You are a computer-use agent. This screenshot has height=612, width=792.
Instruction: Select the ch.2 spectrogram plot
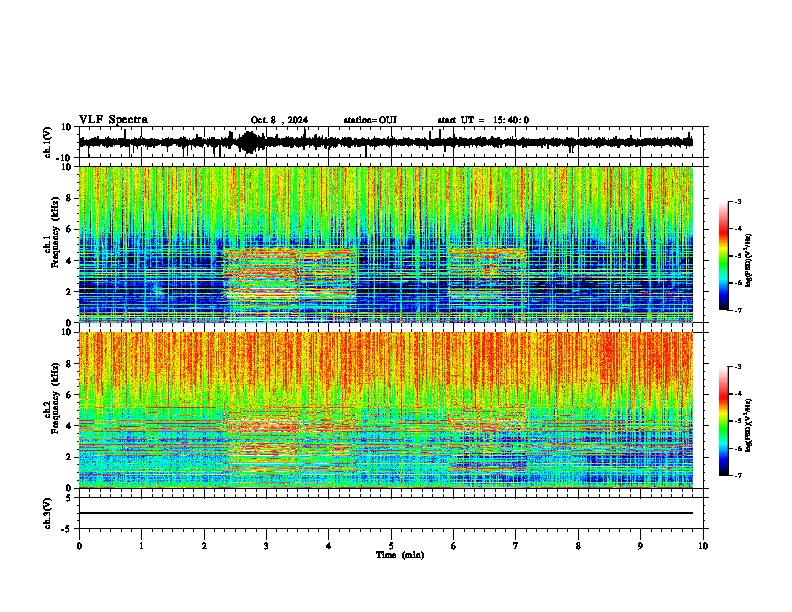(386, 410)
